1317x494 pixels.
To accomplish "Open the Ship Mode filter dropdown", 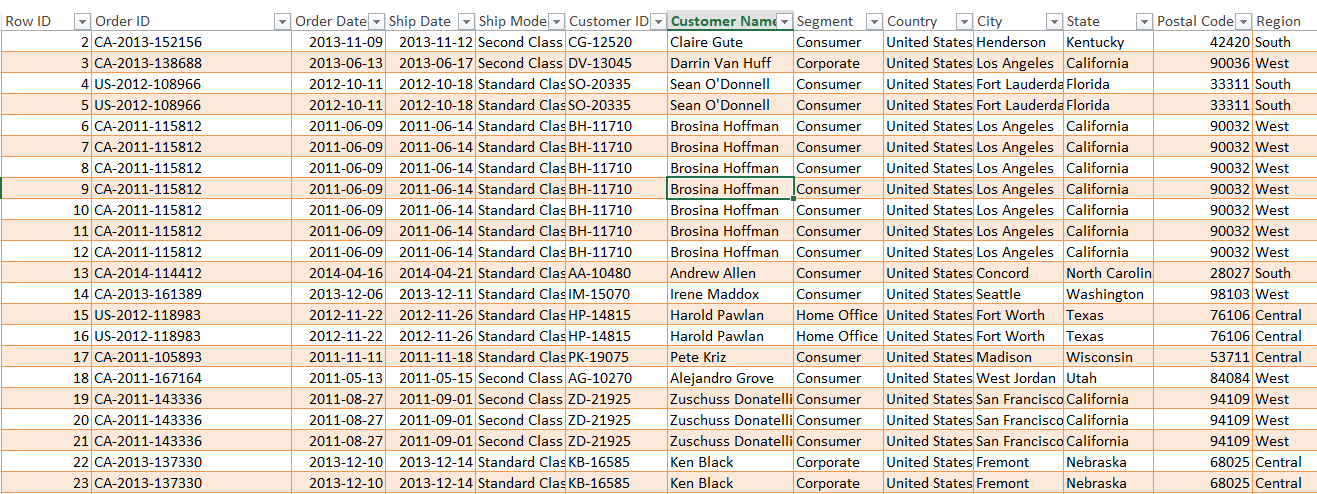I will [556, 21].
